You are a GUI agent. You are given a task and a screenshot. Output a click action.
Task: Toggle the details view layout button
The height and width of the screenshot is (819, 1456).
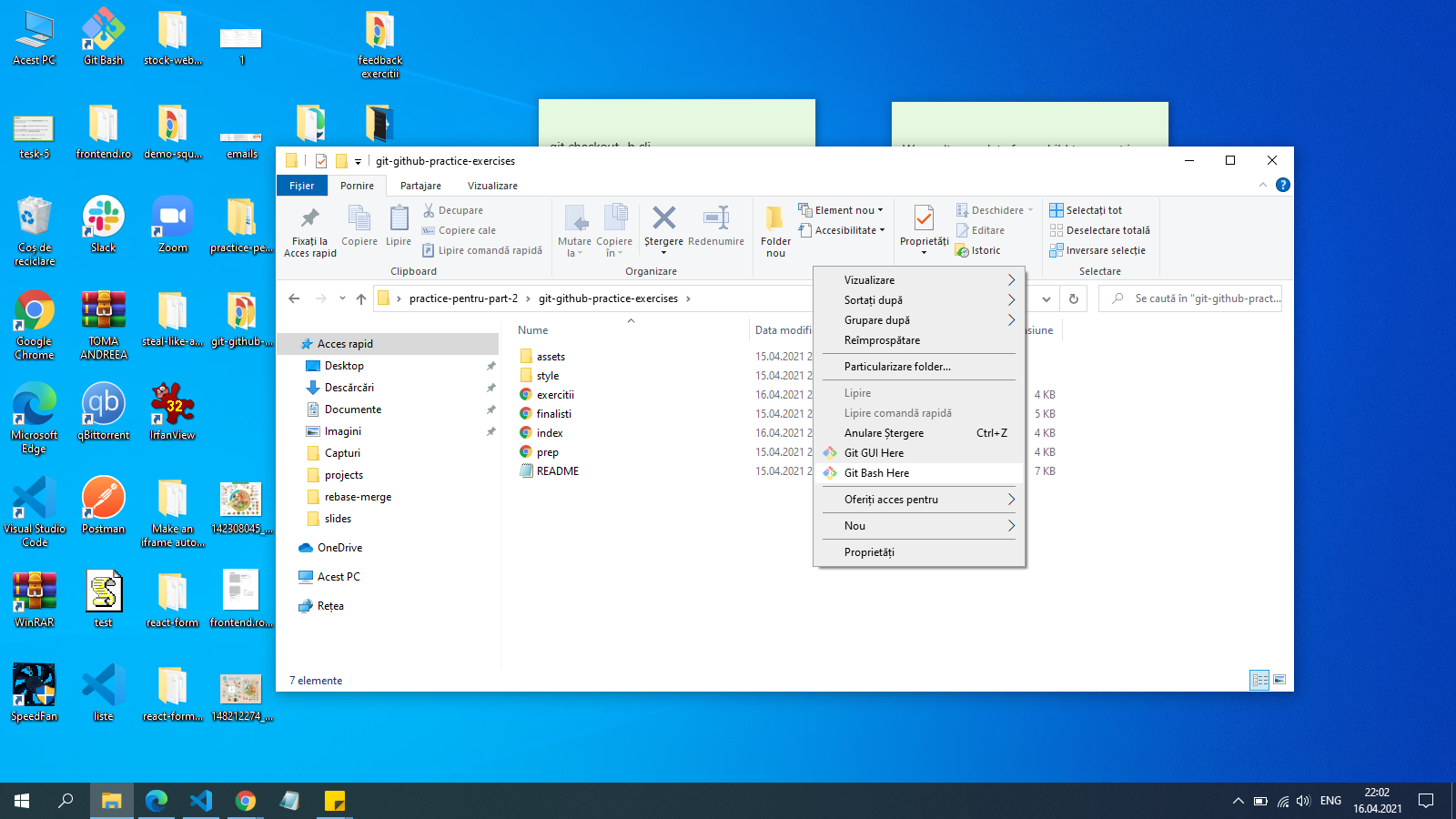pos(1259,680)
